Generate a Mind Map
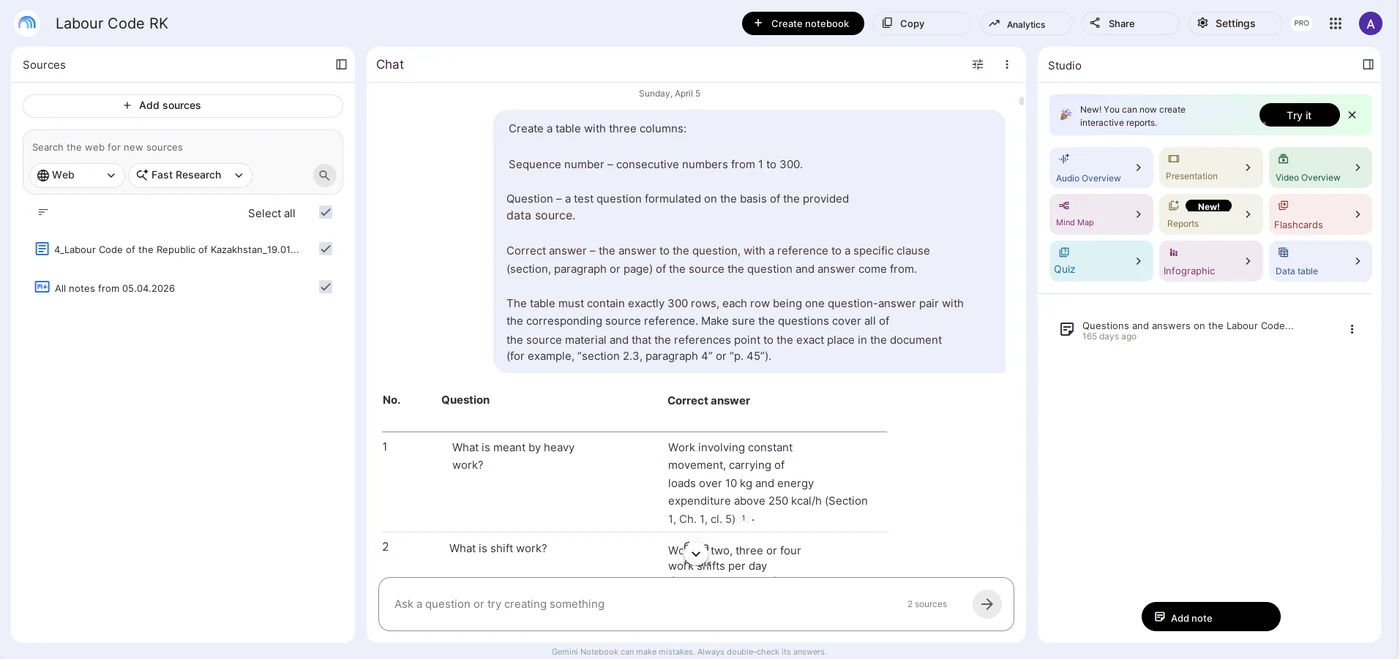 [1100, 214]
